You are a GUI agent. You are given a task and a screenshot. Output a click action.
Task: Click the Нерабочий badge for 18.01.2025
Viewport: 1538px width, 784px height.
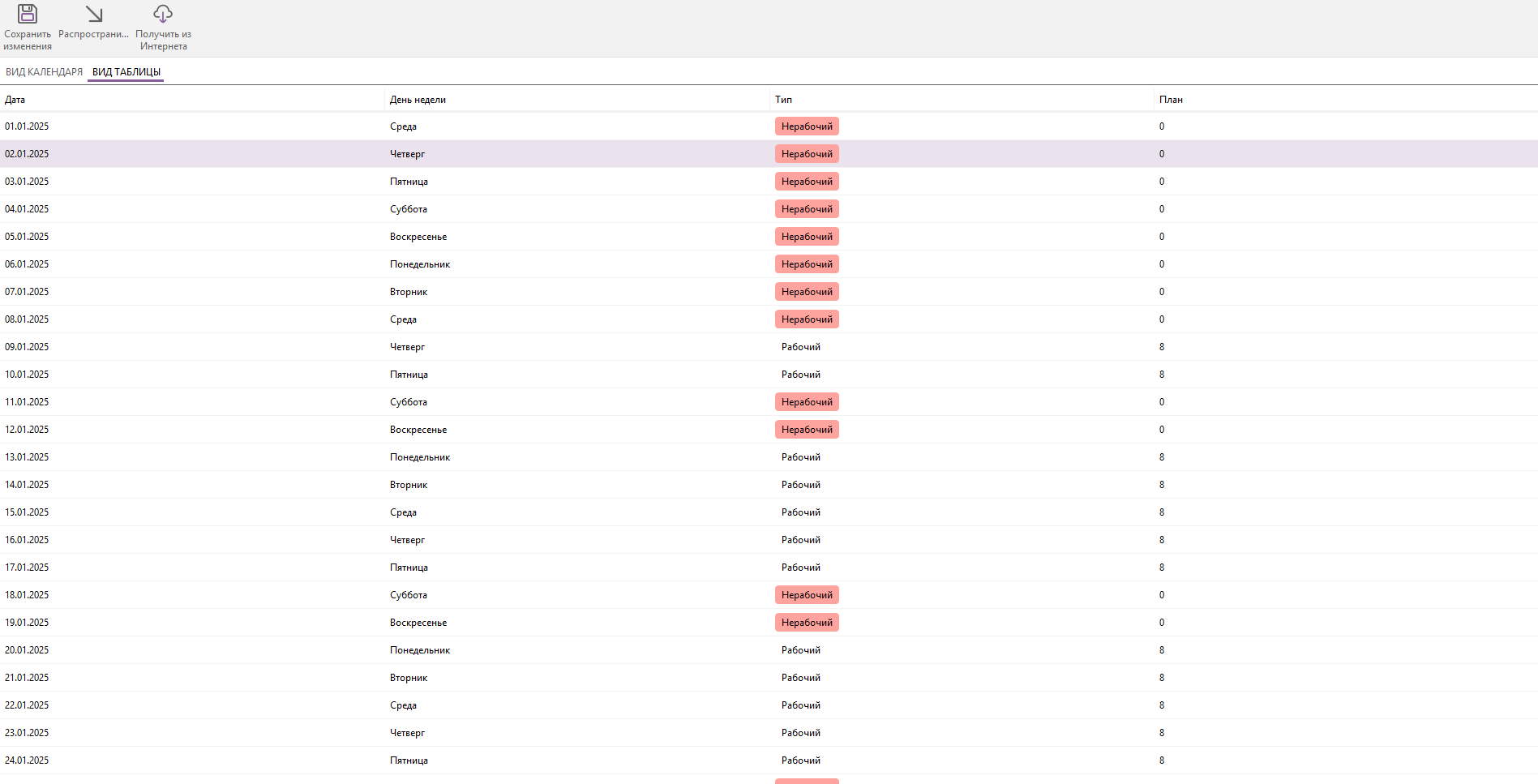807,595
